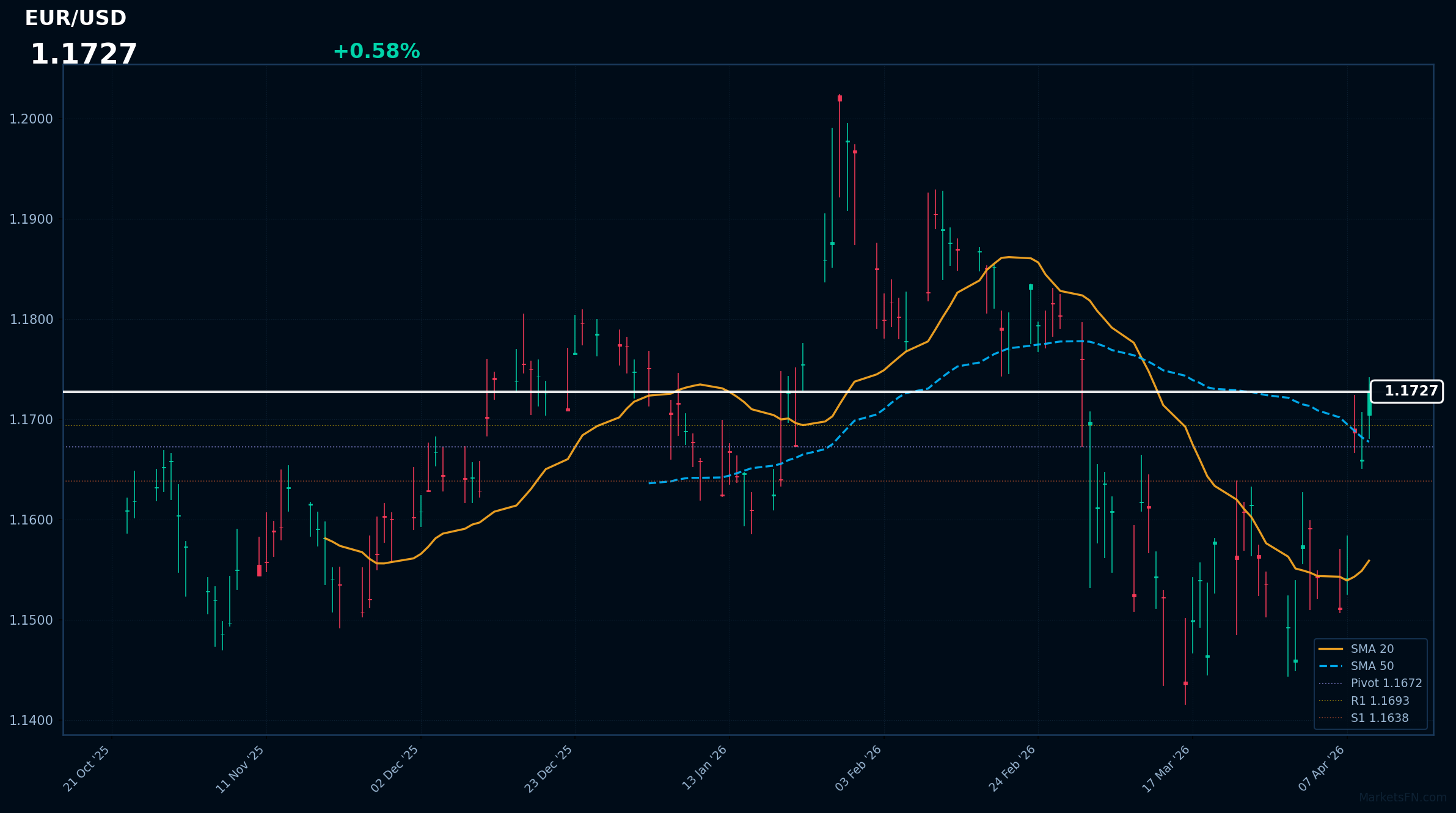Click the 13 Jan '26 date label
This screenshot has height=813, width=1456.
click(704, 768)
